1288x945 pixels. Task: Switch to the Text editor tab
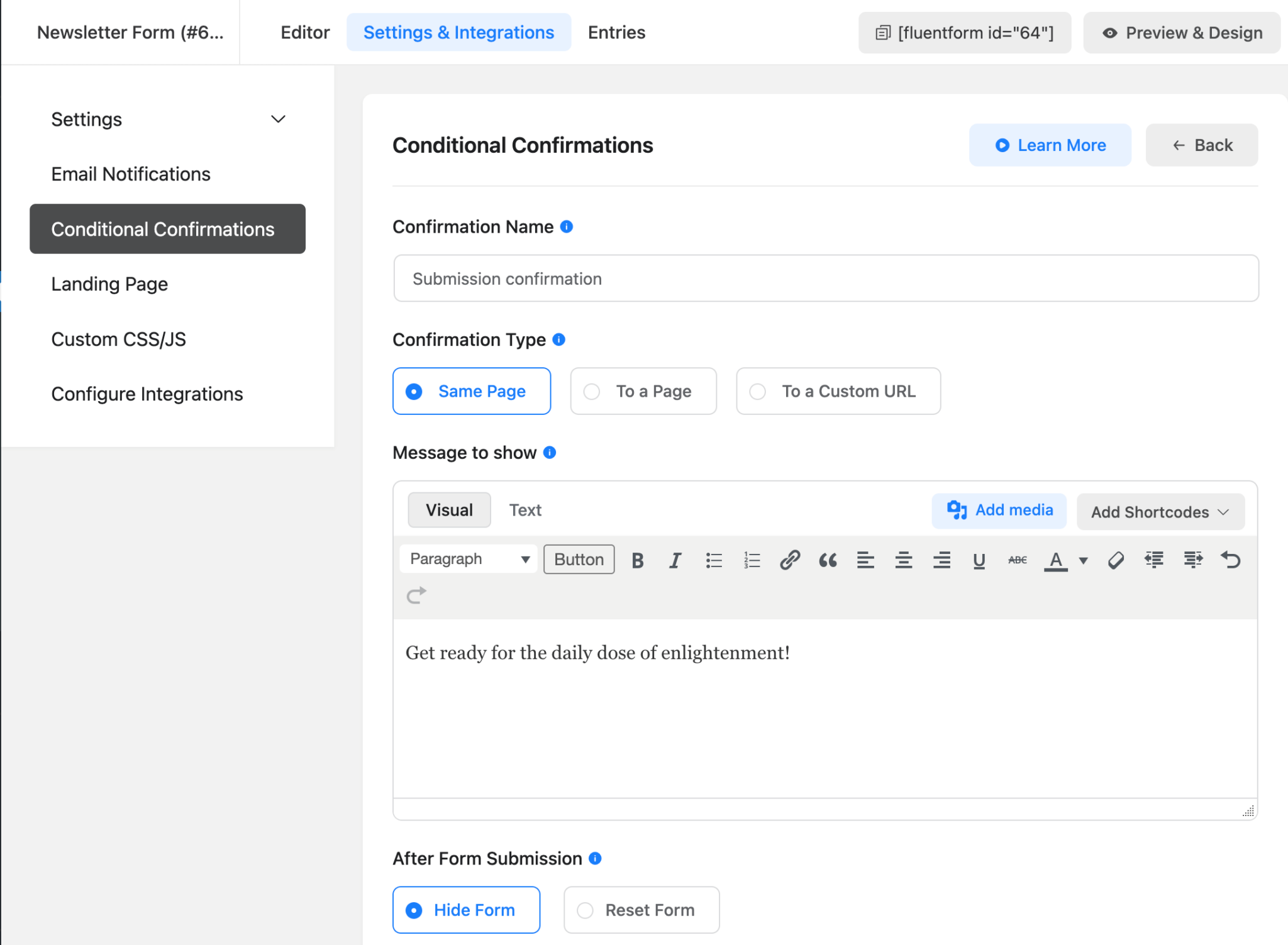[x=525, y=509]
